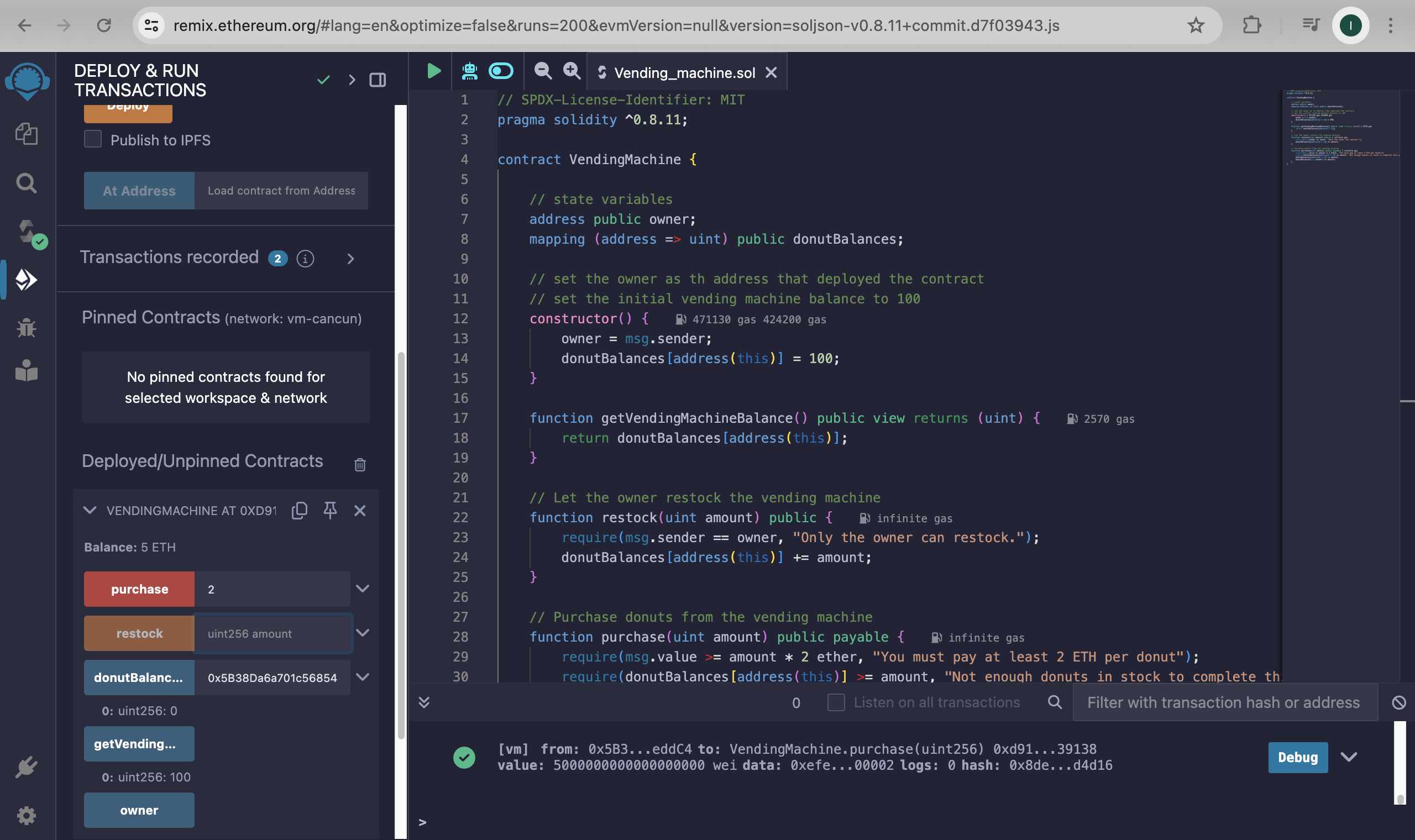Collapse the deployed VENDINGMACHINE contract details
Image resolution: width=1415 pixels, height=840 pixels.
pyautogui.click(x=90, y=510)
